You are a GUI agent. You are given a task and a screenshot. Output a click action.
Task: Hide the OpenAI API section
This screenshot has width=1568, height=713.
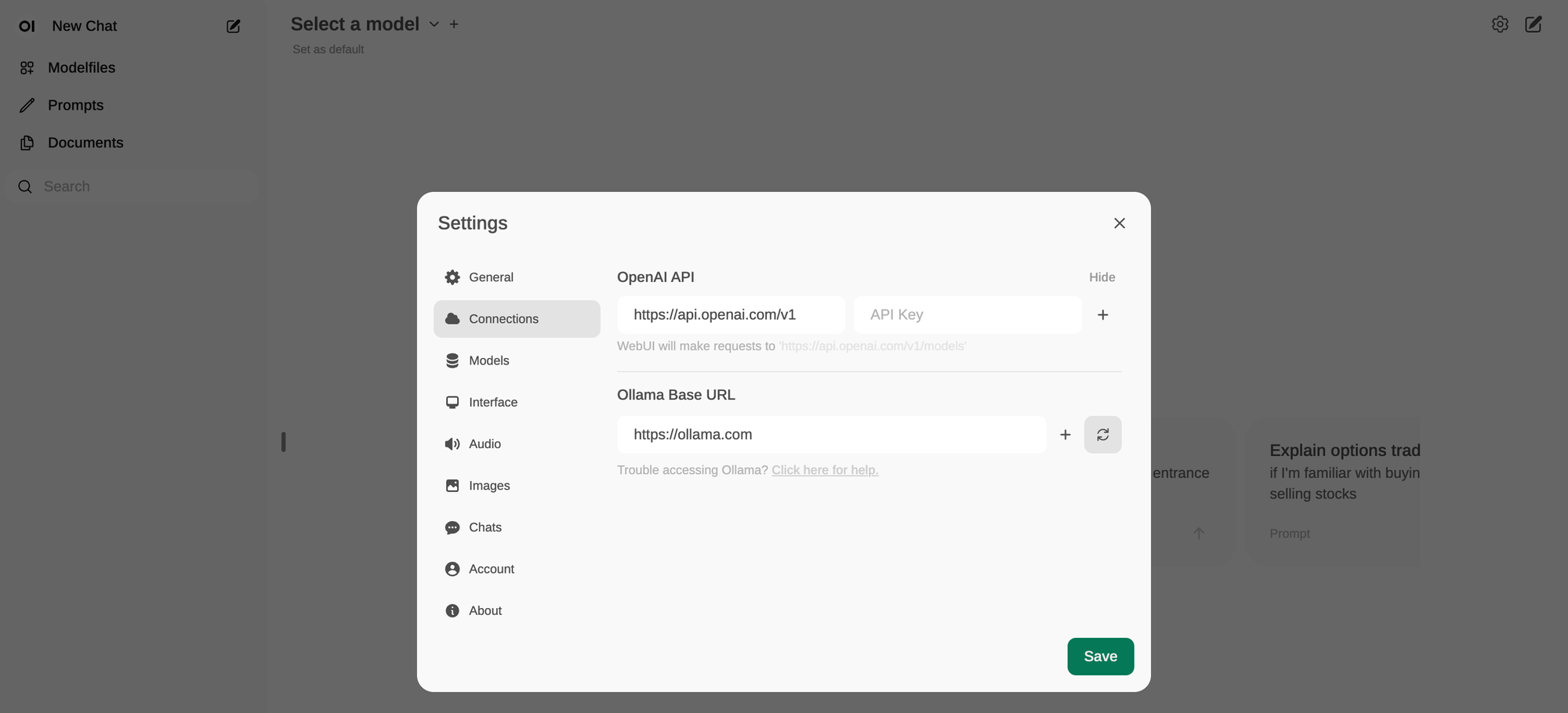pyautogui.click(x=1102, y=277)
